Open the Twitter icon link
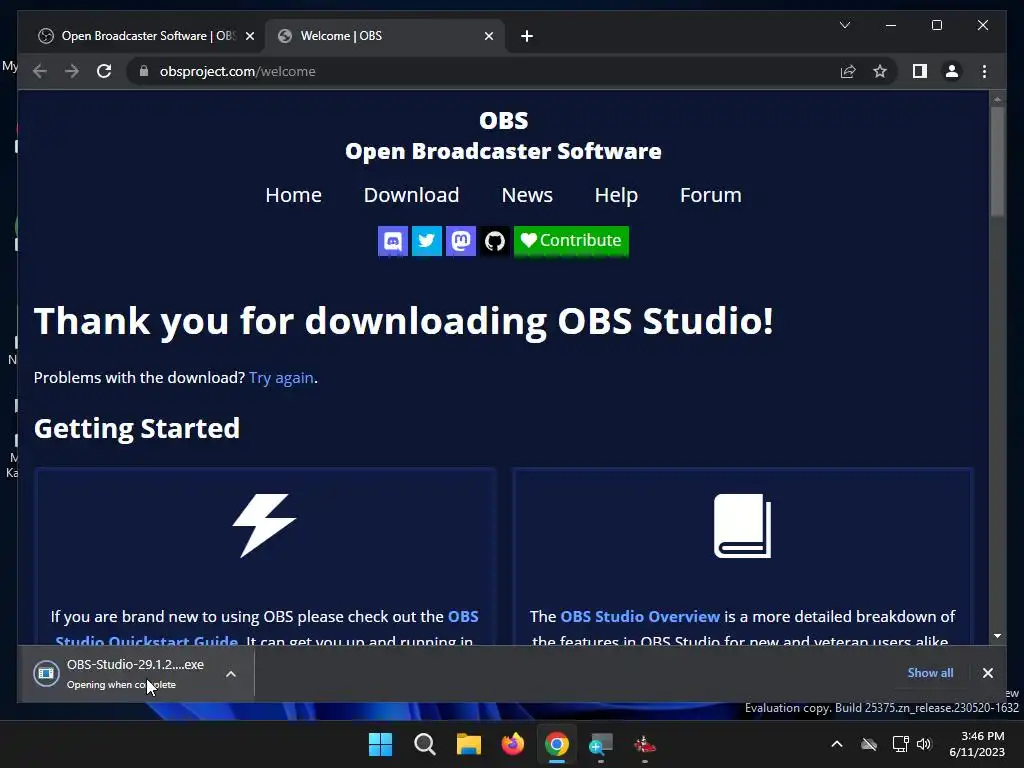This screenshot has height=768, width=1024. [426, 241]
